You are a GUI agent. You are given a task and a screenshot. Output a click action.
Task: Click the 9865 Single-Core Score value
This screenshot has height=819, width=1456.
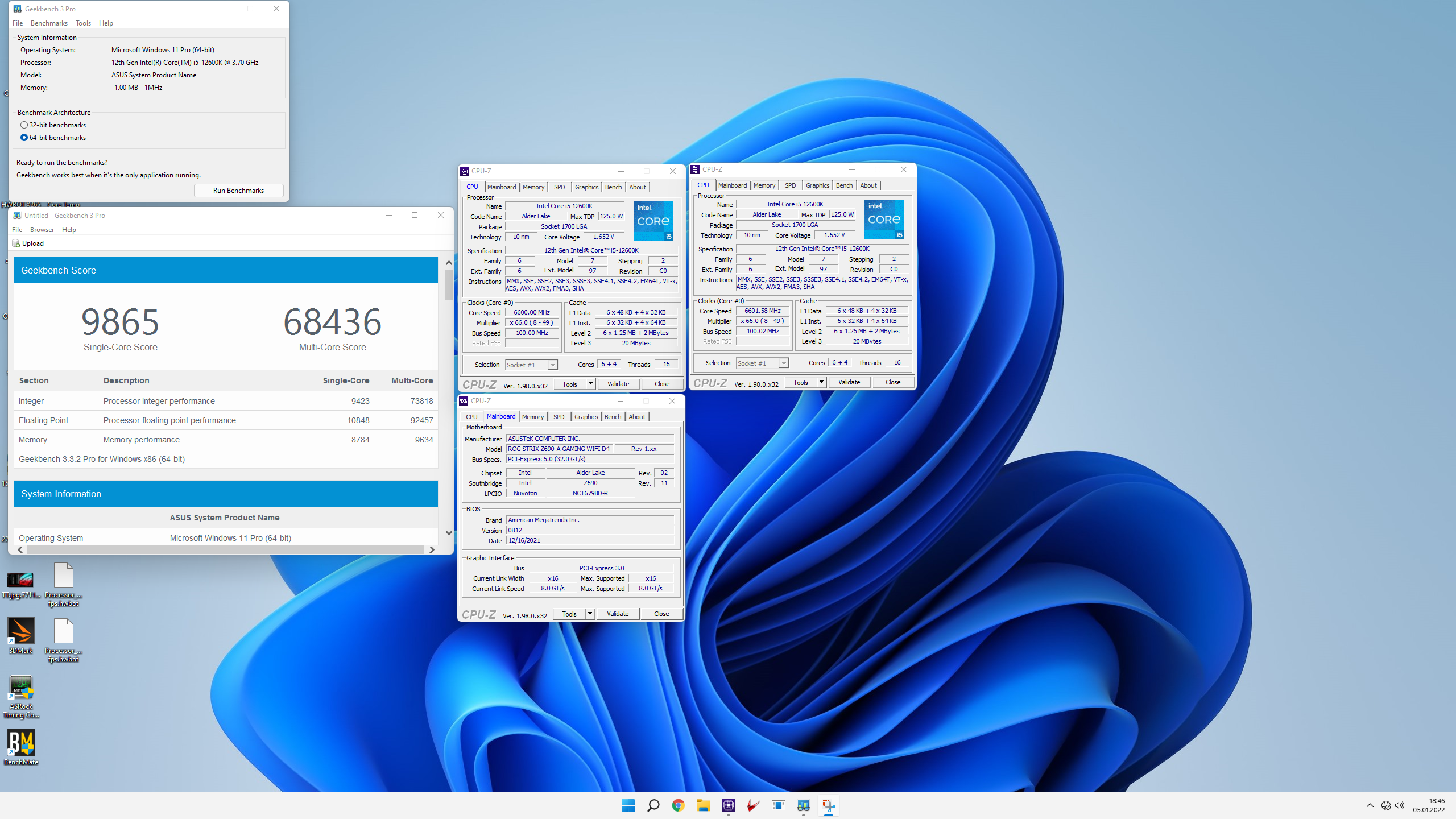120,321
